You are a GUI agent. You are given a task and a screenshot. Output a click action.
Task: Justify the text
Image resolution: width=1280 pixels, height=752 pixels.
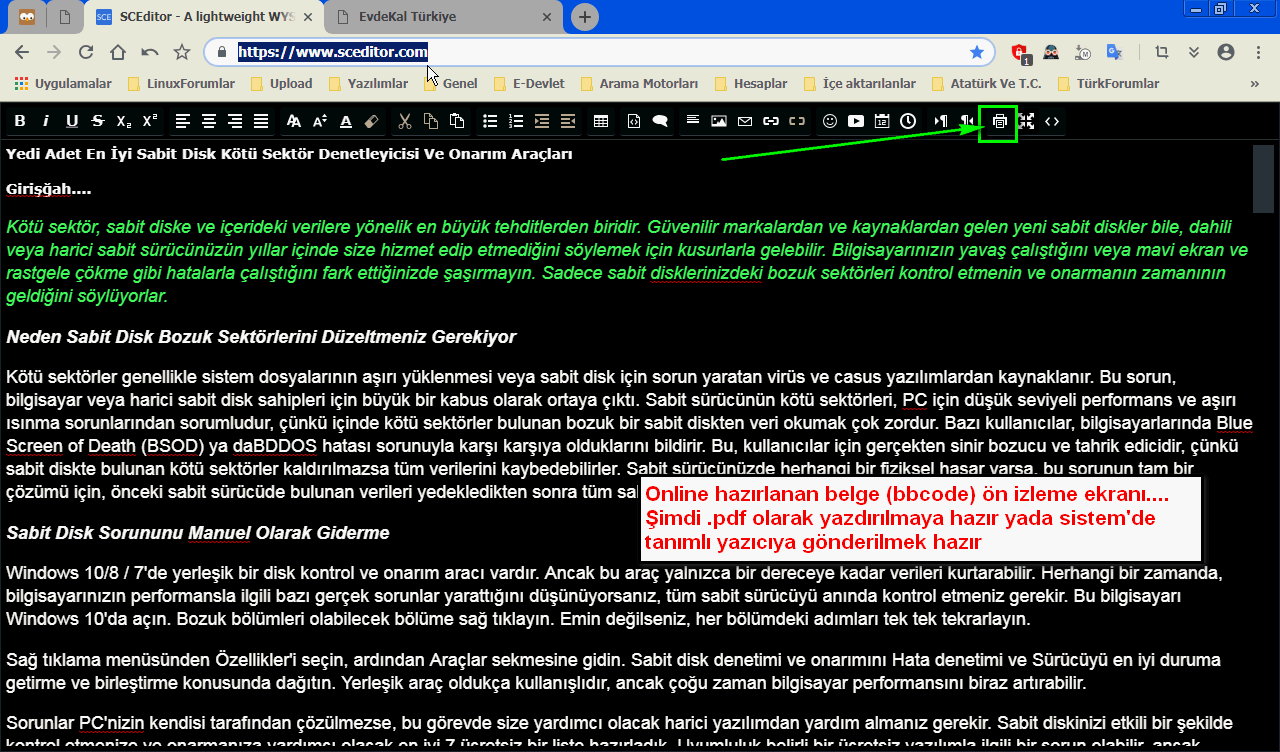click(261, 121)
